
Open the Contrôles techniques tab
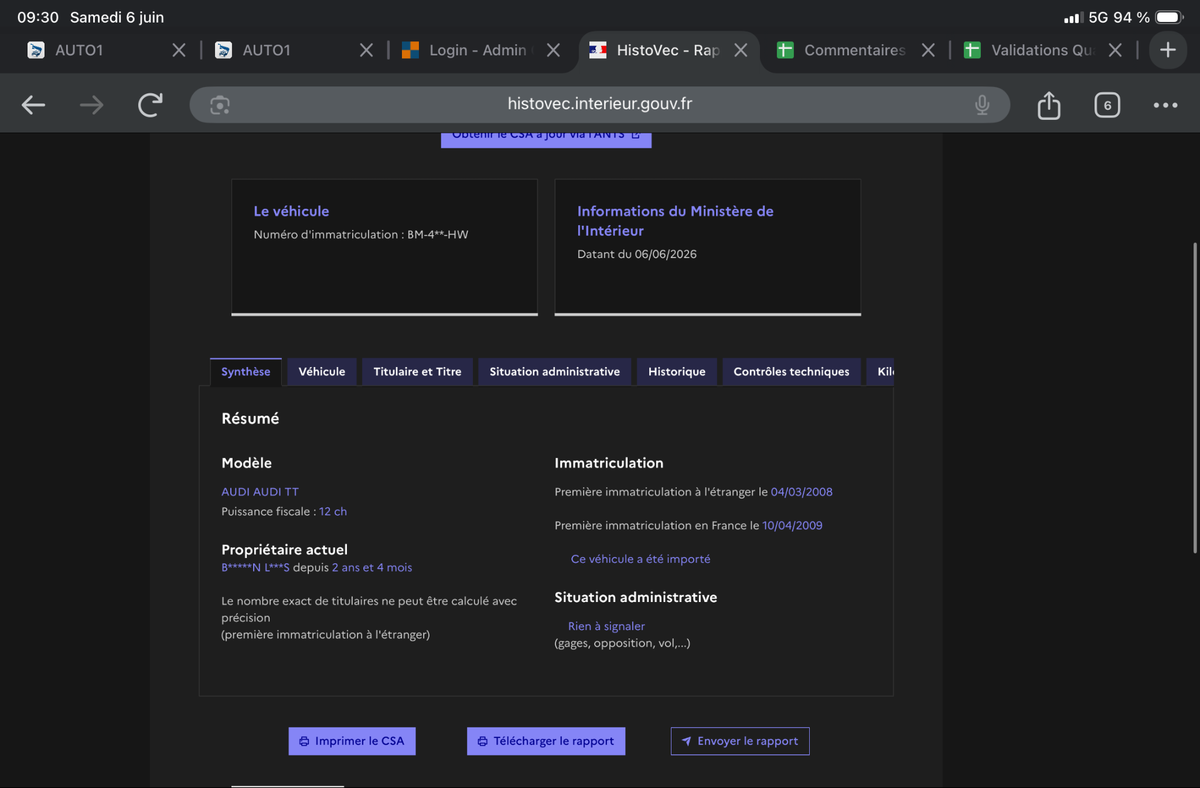[791, 372]
